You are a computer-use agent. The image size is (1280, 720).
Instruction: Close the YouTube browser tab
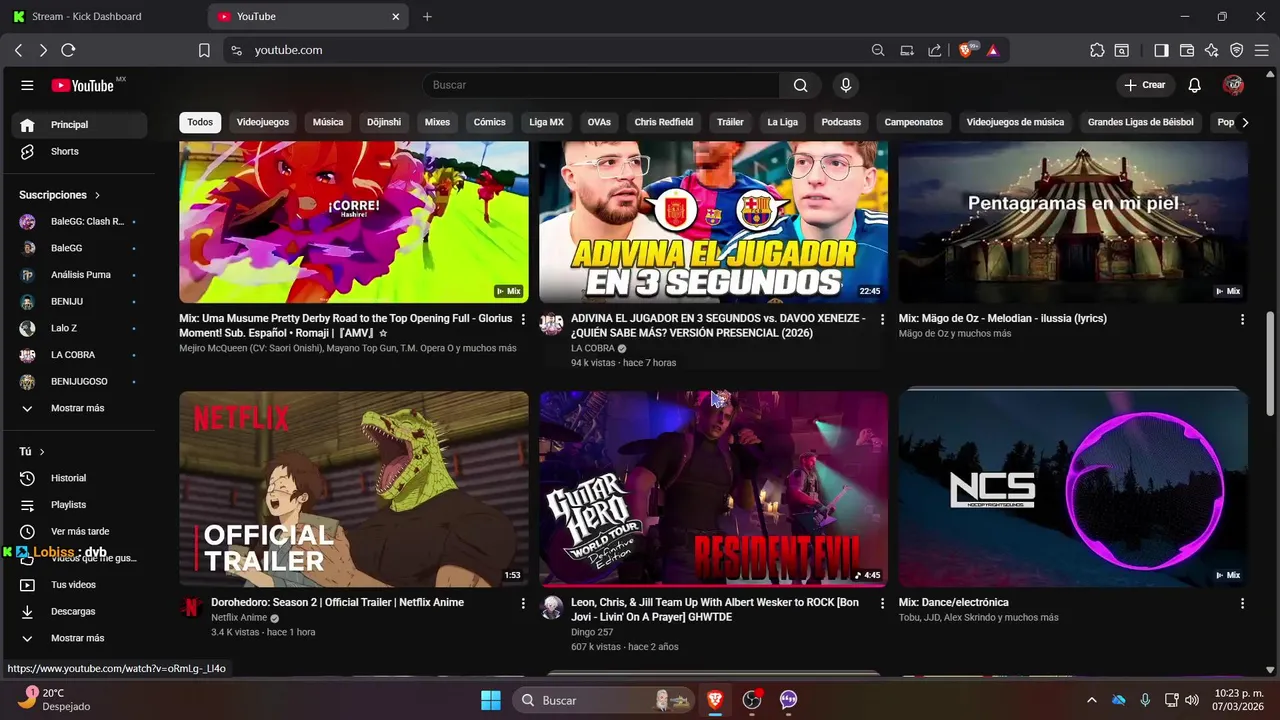pyautogui.click(x=396, y=16)
